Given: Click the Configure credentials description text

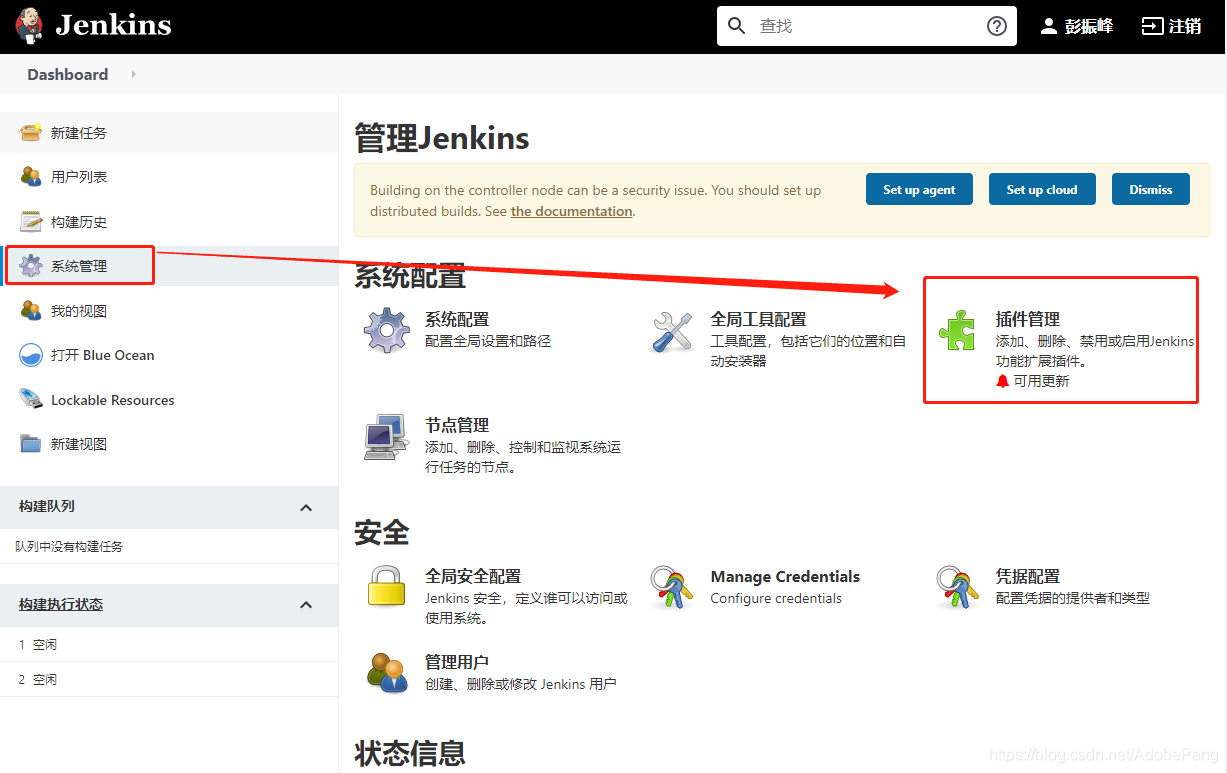Looking at the screenshot, I should click(776, 598).
